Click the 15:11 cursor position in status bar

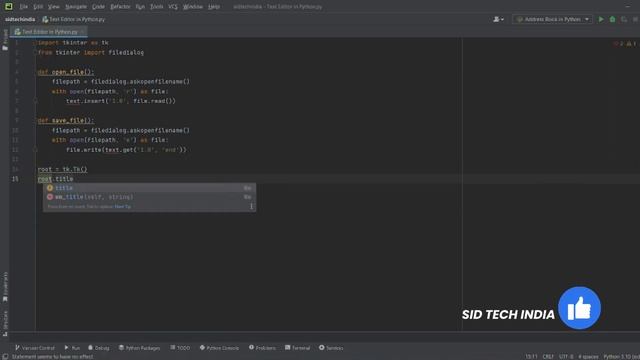pos(531,356)
